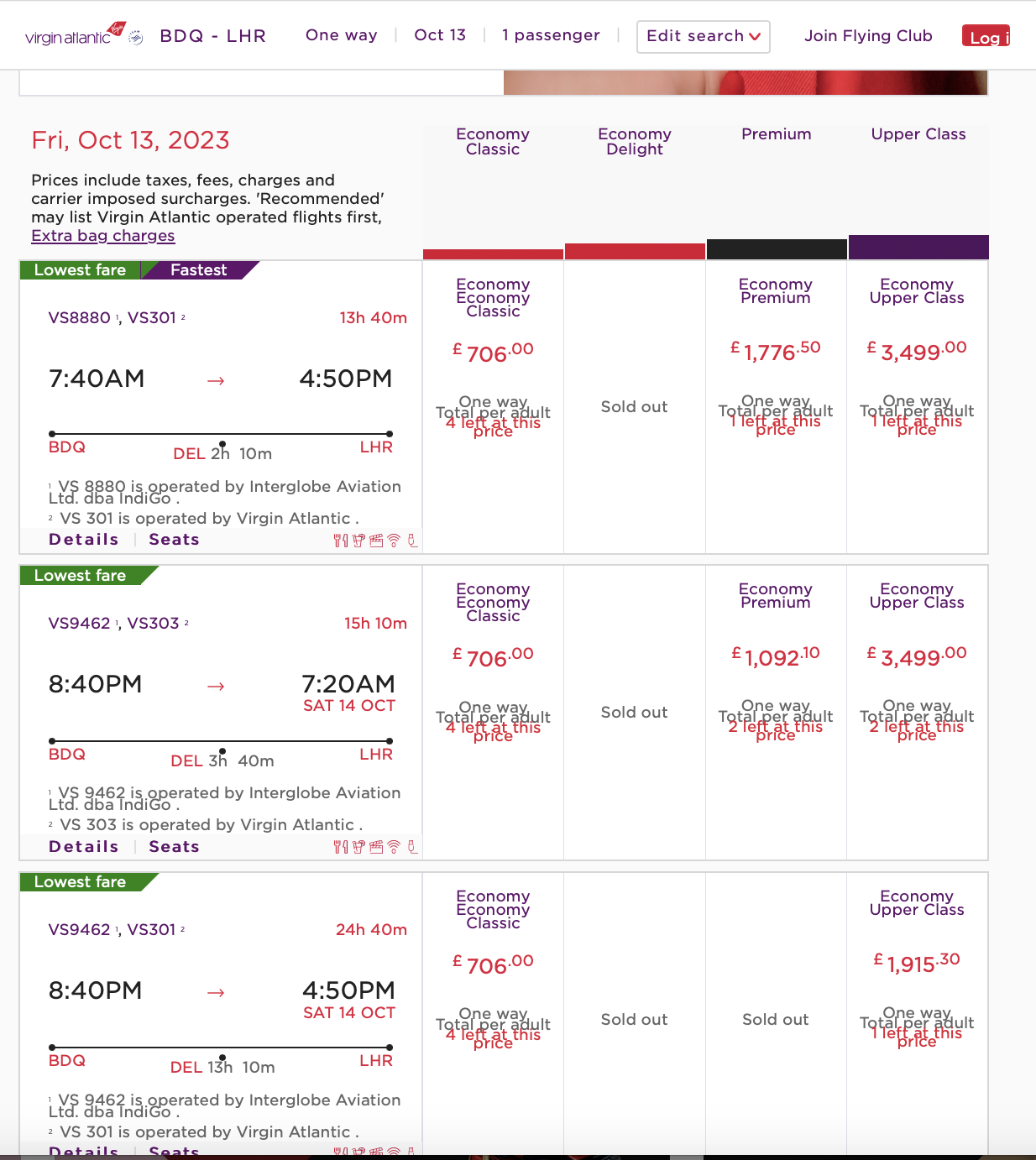Open Details for the 7:40AM flight
This screenshot has height=1160, width=1036.
coord(83,540)
